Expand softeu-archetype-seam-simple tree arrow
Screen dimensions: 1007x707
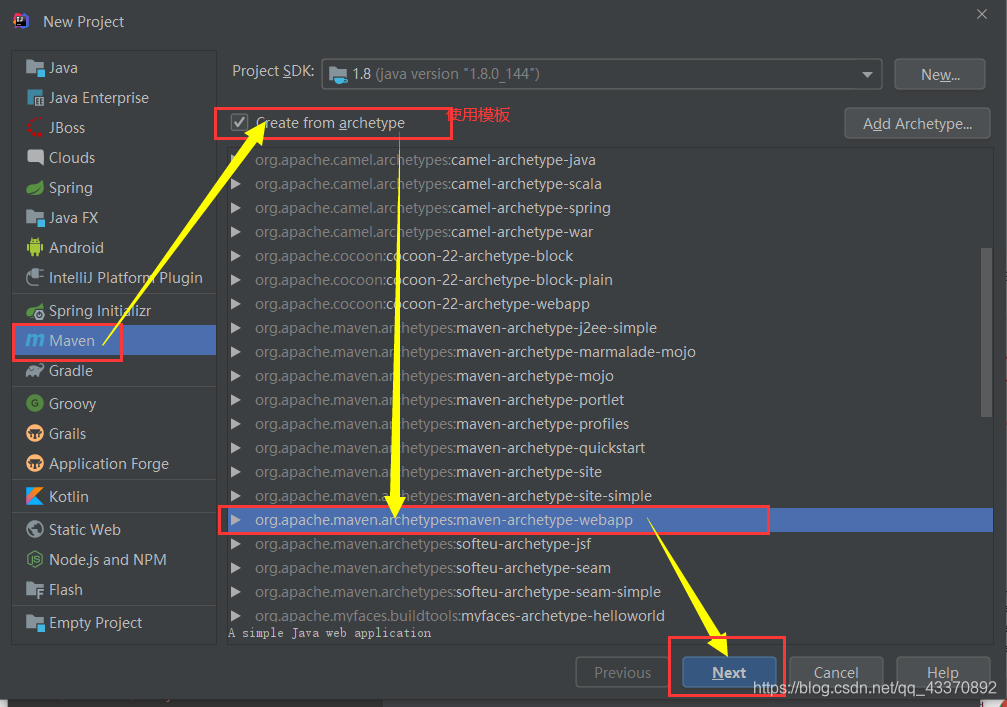click(x=236, y=591)
